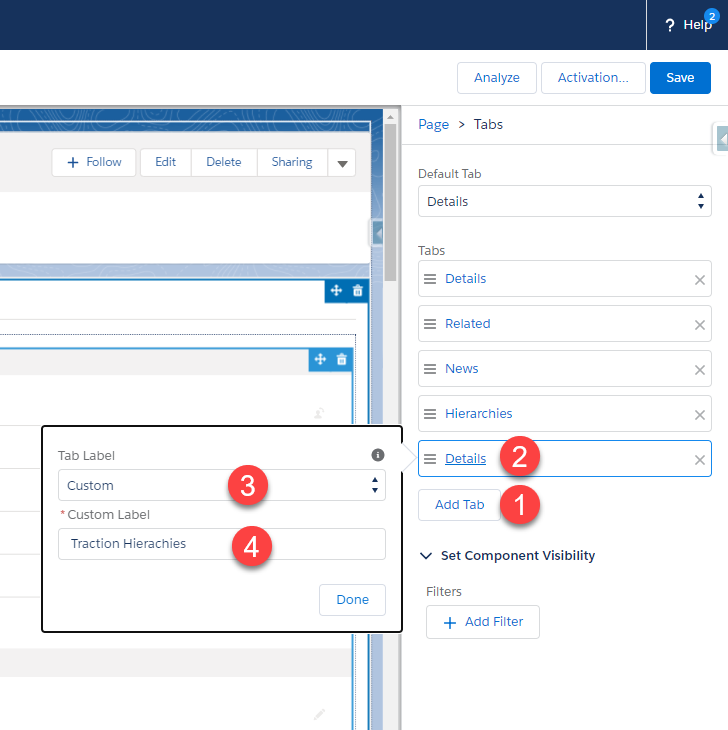The image size is (728, 730).
Task: Collapse the Set Component Visibility section
Action: click(426, 555)
